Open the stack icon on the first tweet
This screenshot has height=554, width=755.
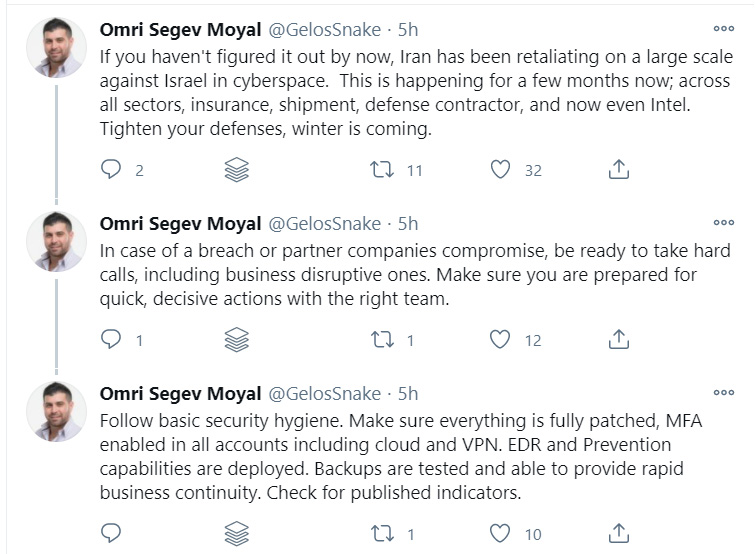[237, 170]
